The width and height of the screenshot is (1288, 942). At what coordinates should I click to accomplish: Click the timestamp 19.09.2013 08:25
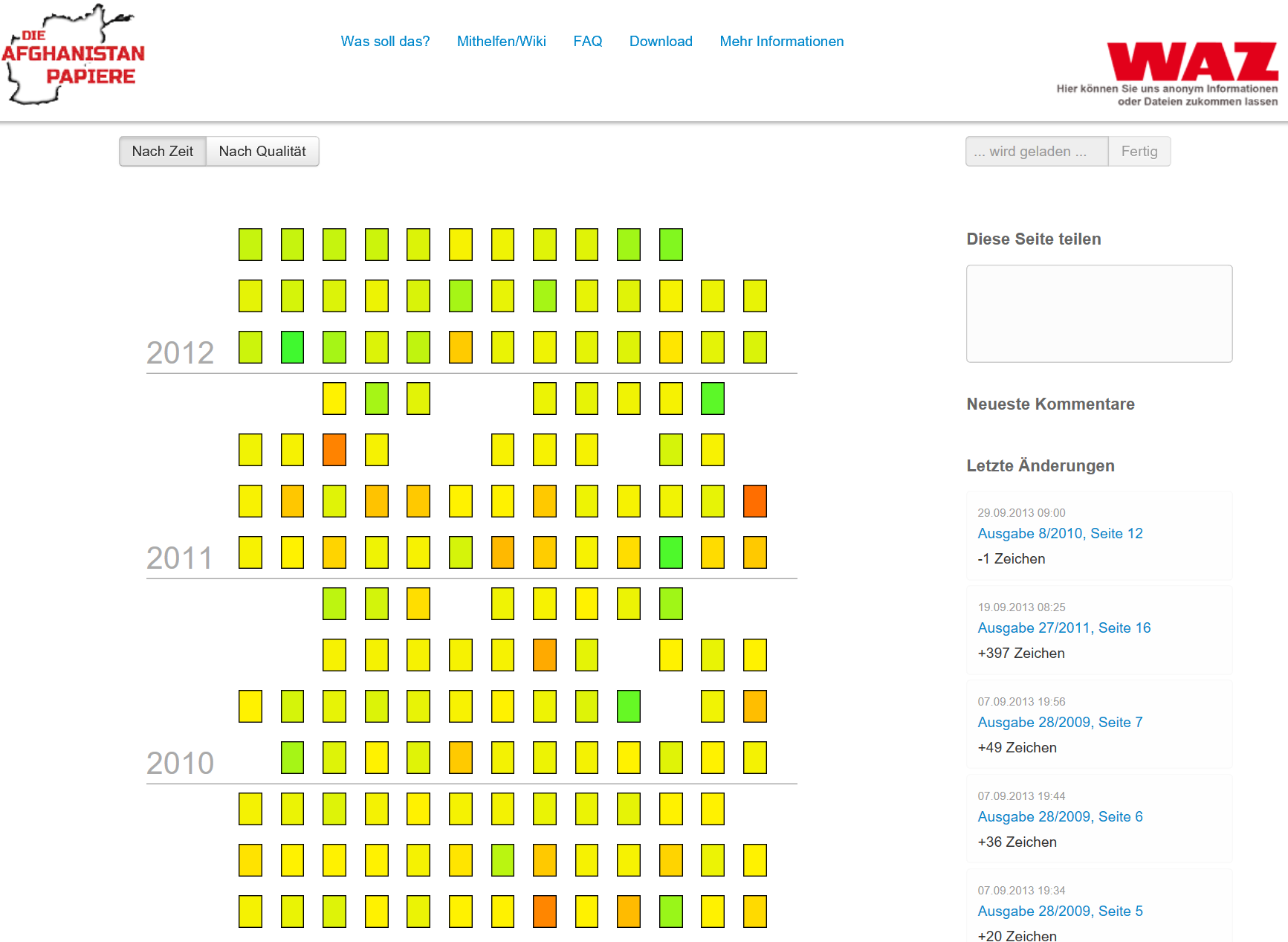[1021, 607]
